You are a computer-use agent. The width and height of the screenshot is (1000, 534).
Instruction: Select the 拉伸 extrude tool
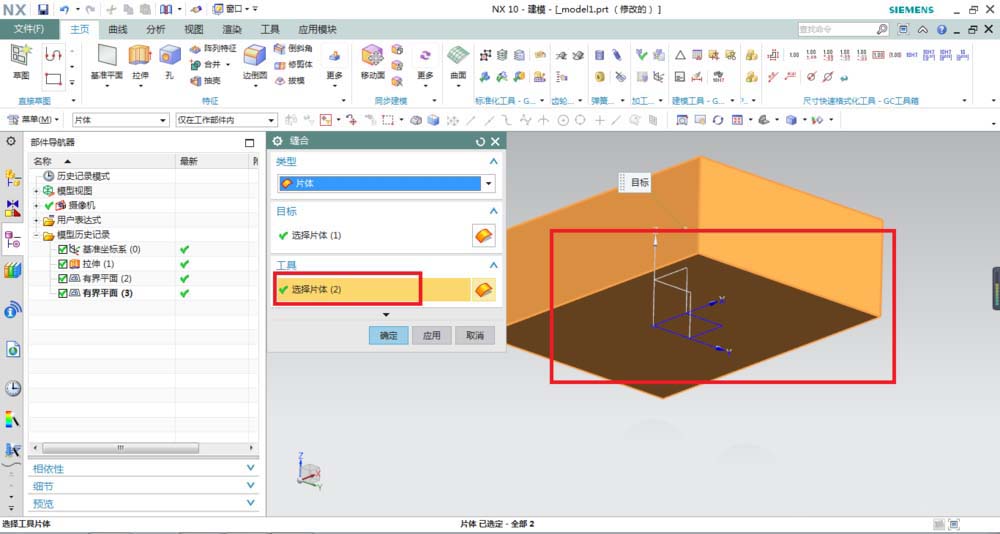140,63
